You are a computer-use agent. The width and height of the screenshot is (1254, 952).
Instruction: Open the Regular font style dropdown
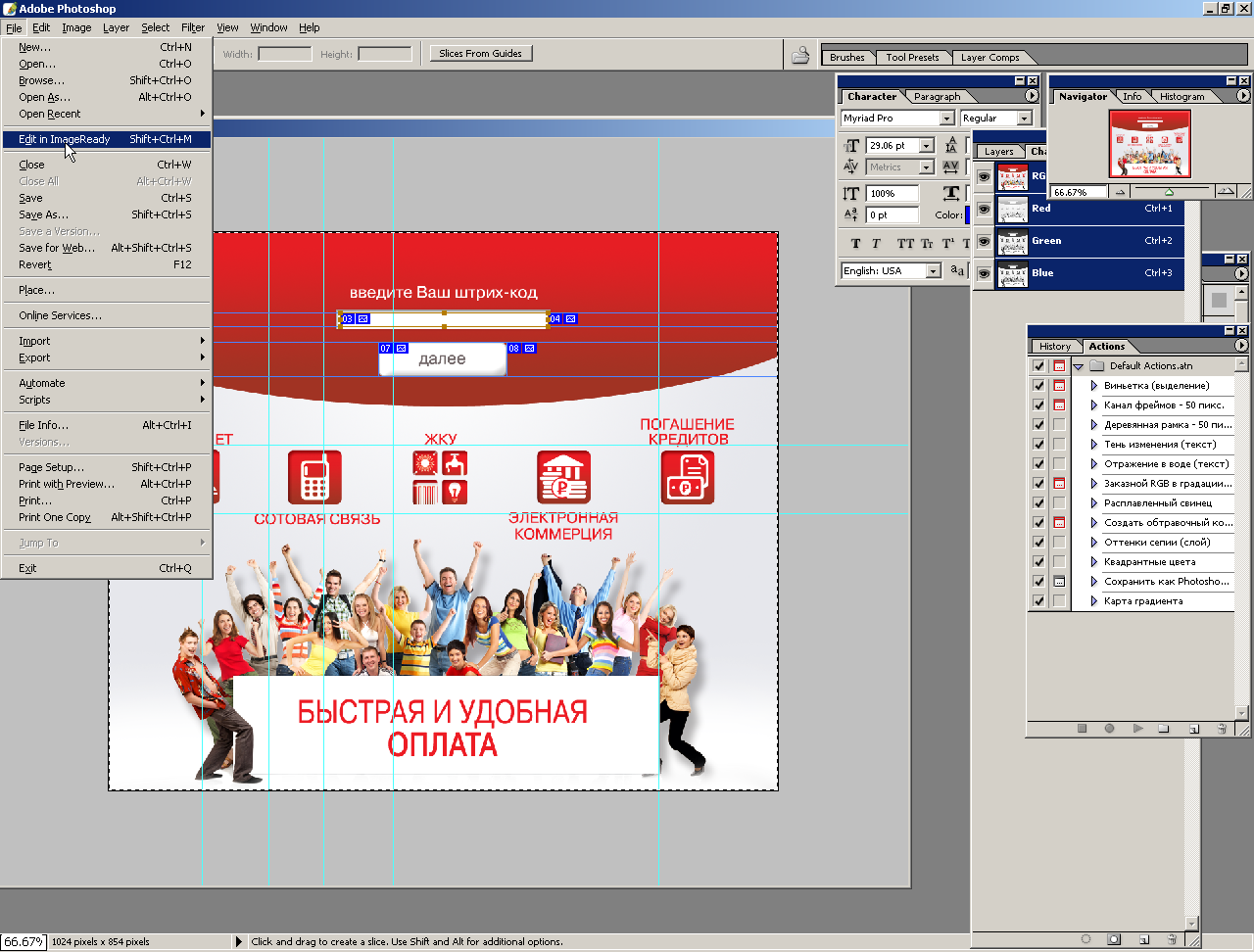(1025, 119)
